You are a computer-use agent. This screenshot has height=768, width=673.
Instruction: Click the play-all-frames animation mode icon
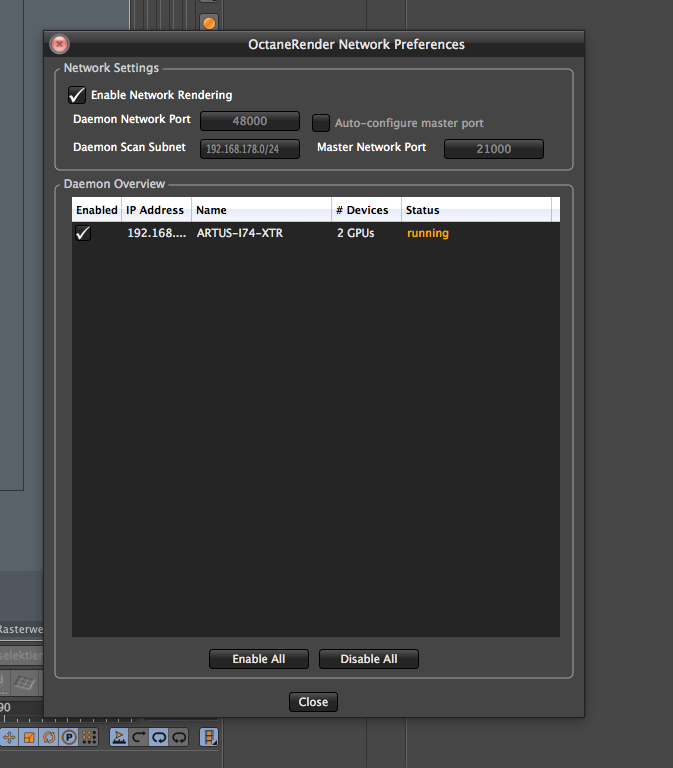[x=119, y=737]
